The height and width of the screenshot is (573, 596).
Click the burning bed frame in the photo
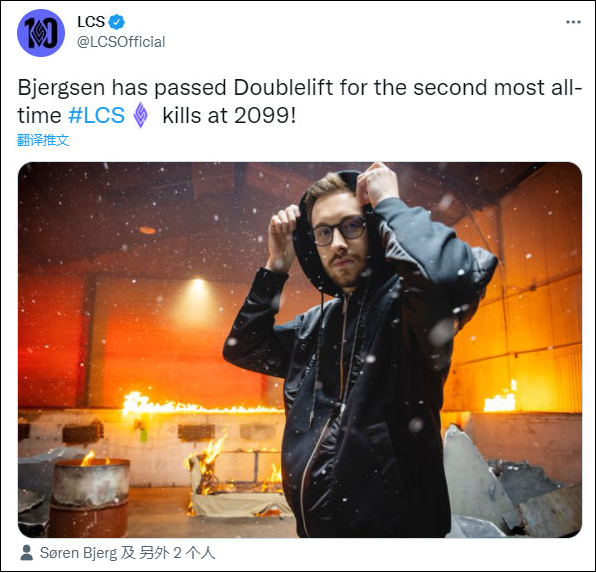pyautogui.click(x=238, y=479)
